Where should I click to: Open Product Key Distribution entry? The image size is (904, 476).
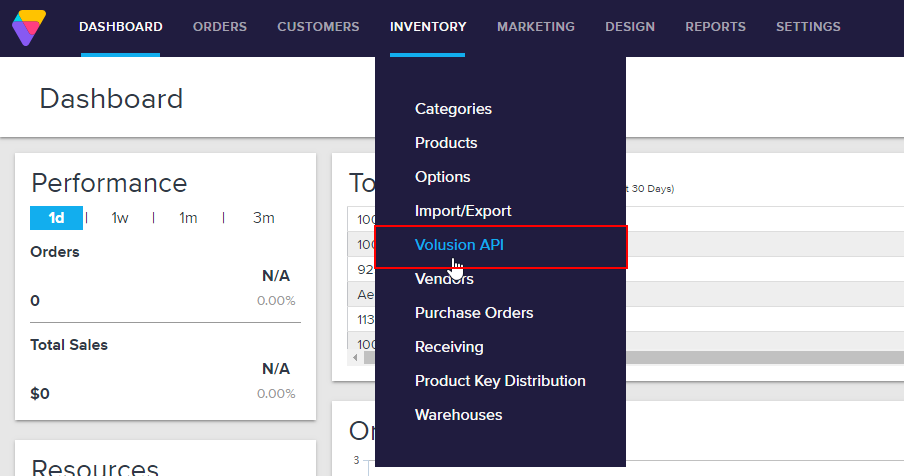coord(500,381)
